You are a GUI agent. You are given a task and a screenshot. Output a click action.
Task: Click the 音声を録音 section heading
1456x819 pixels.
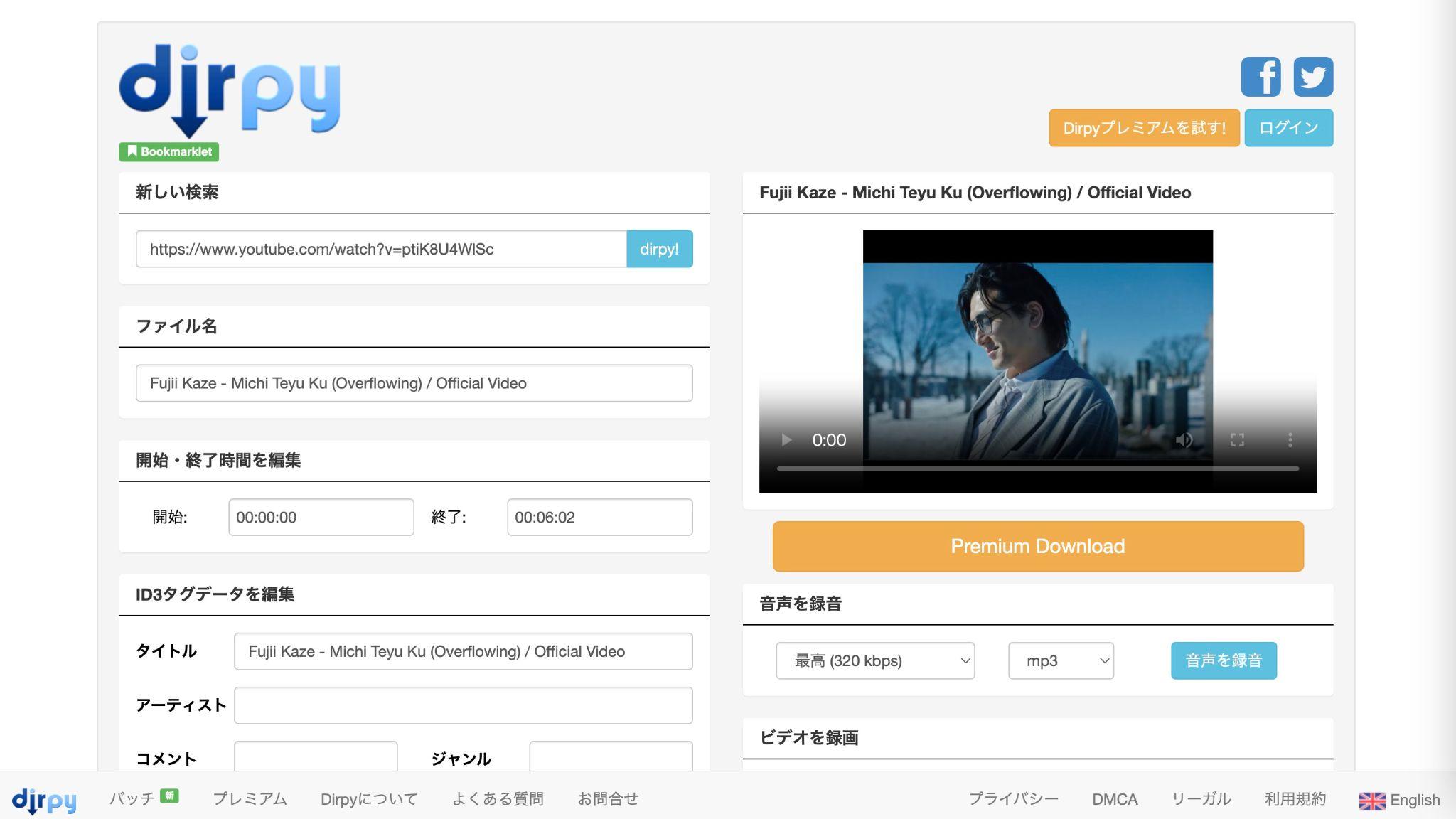click(801, 604)
